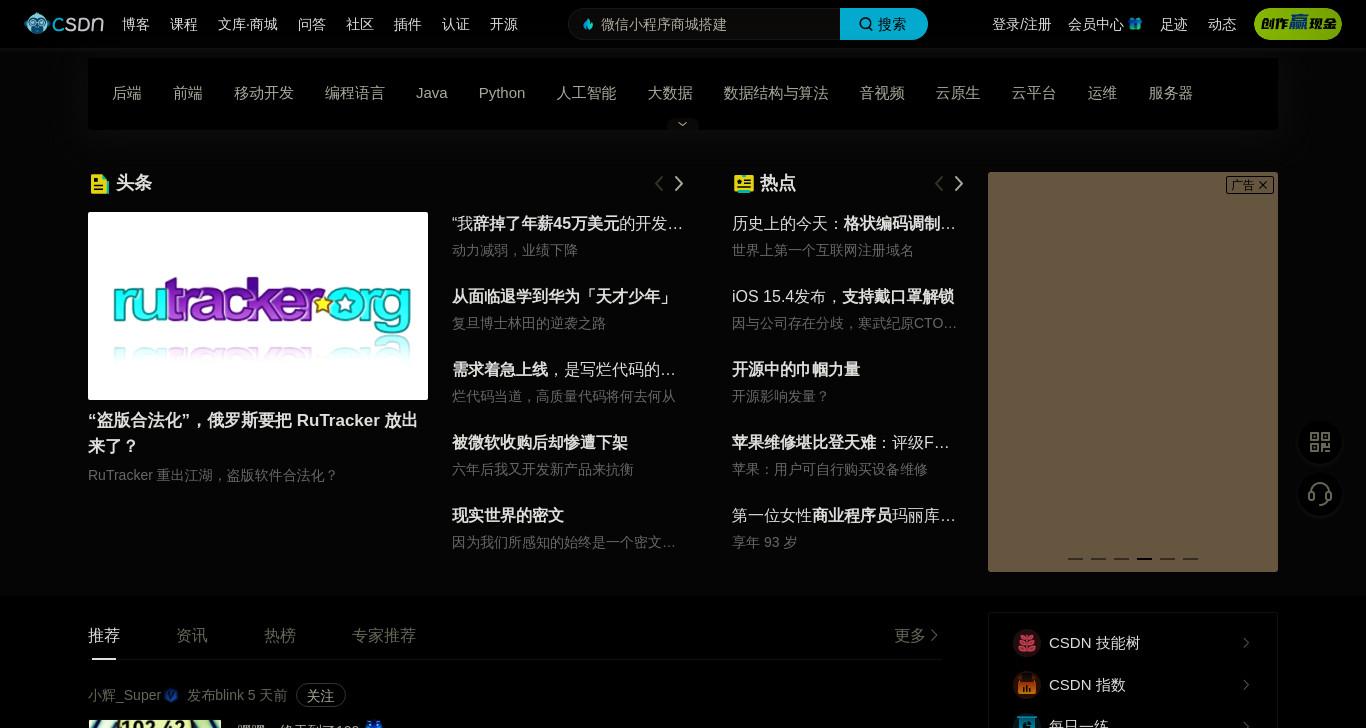Viewport: 1366px width, 728px height.
Task: Switch to the 热榜 tab
Action: [280, 636]
